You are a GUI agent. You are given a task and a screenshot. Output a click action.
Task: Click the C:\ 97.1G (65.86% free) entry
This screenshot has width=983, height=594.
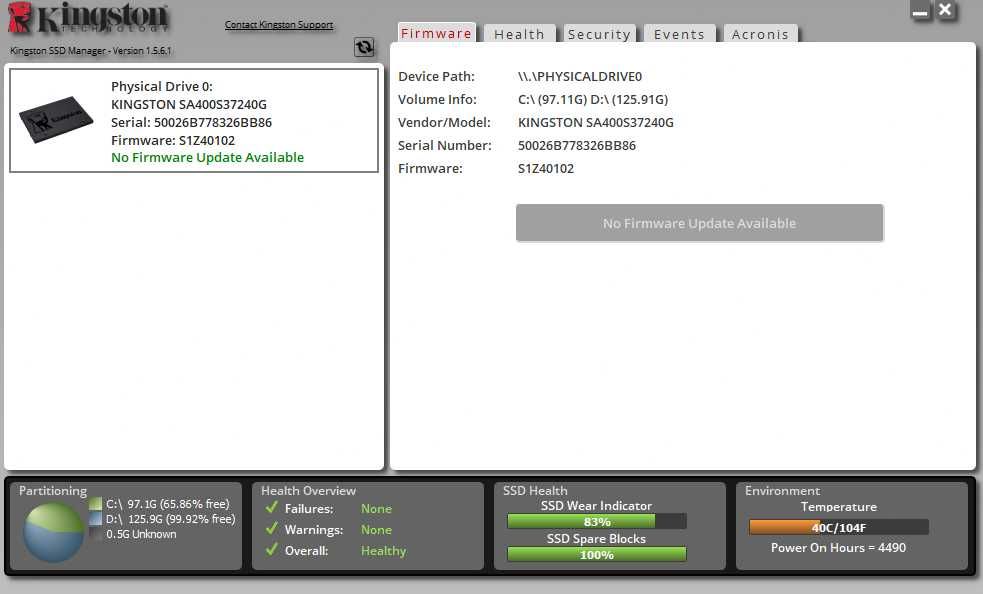click(168, 504)
